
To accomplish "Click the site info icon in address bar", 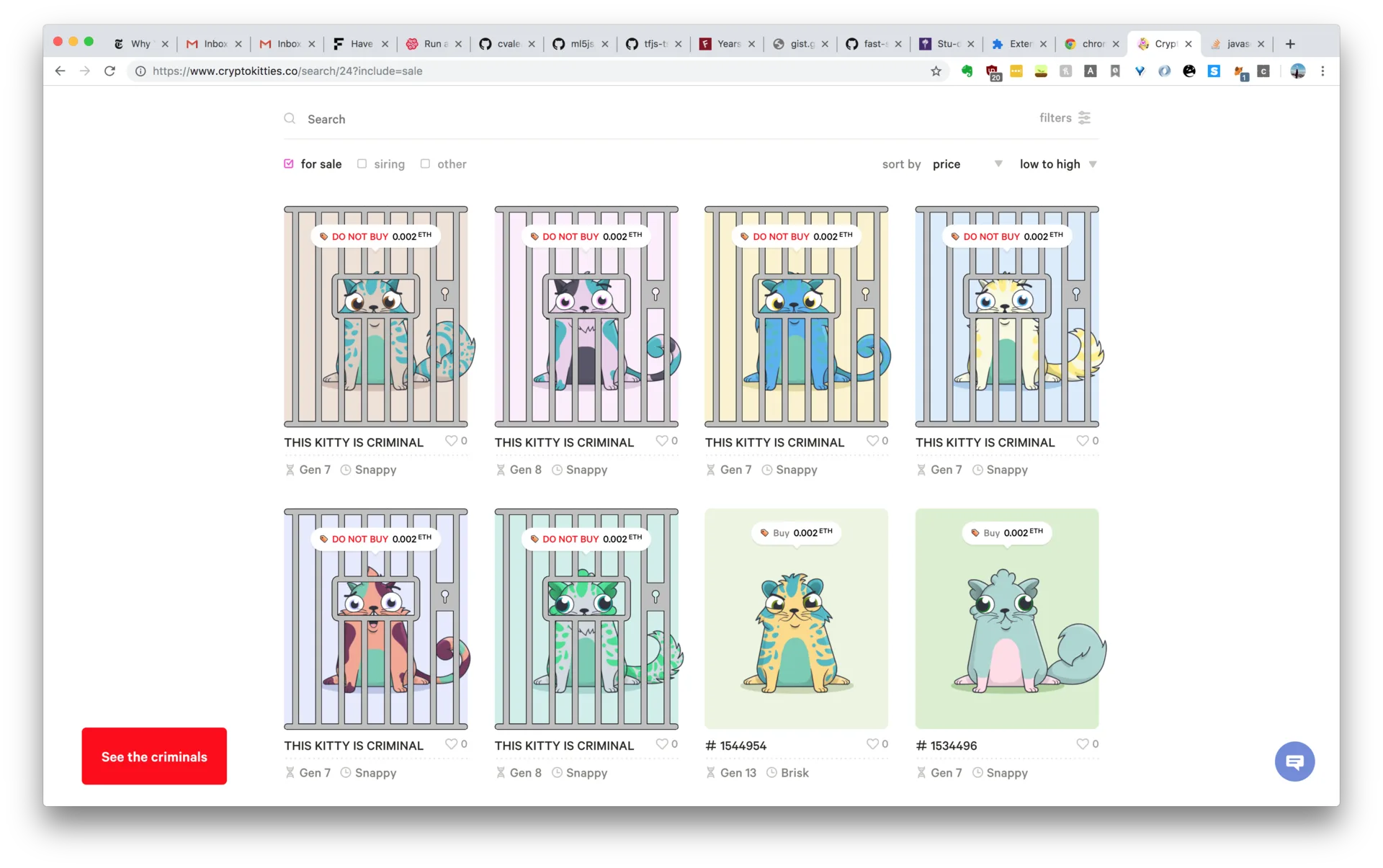I will 141,71.
